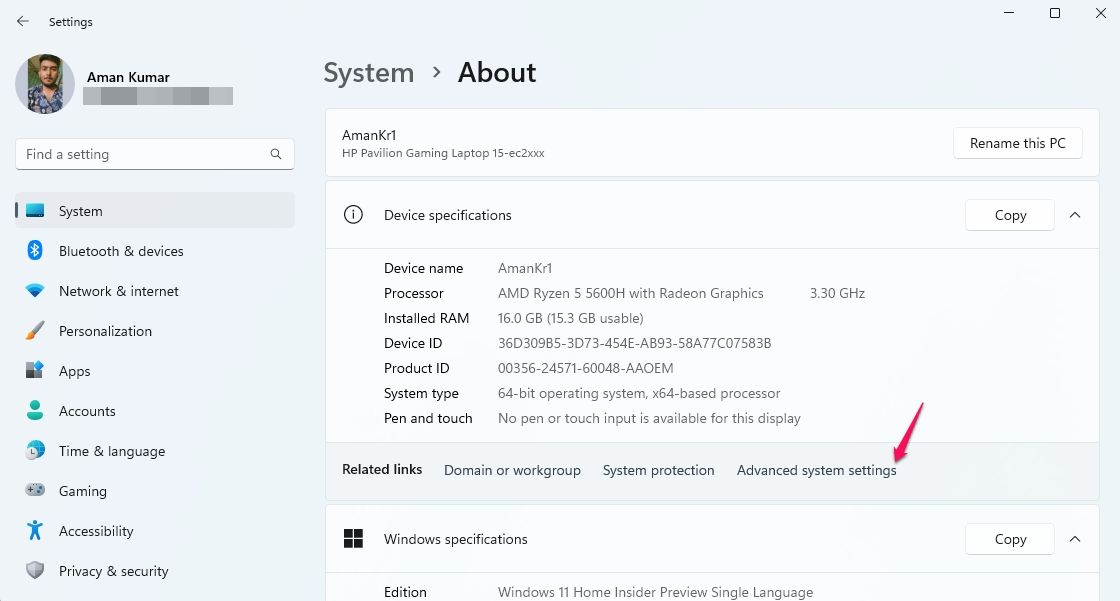This screenshot has height=601, width=1120.
Task: Click the Network & internet Wi-Fi icon
Action: pos(35,291)
